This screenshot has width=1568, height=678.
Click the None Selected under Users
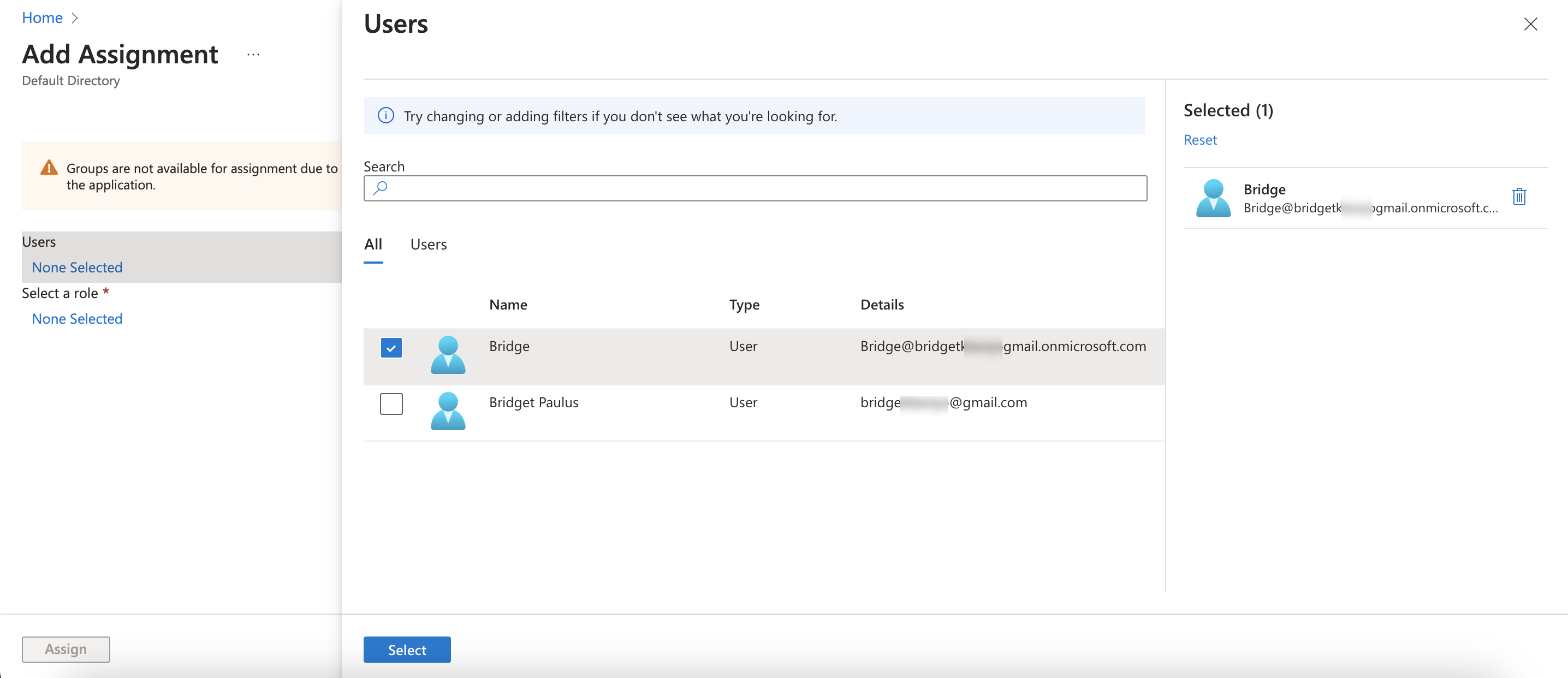[x=77, y=266]
